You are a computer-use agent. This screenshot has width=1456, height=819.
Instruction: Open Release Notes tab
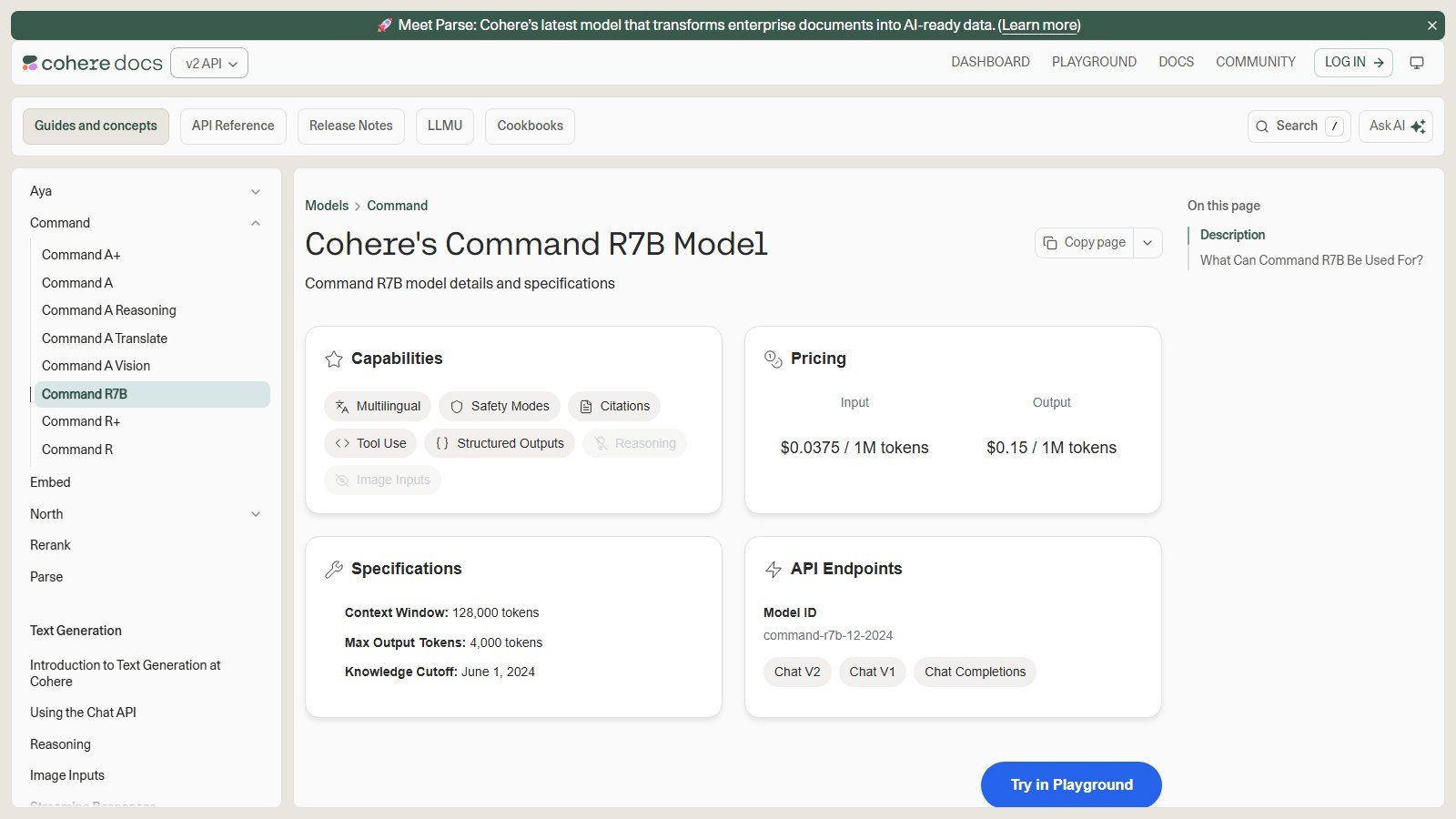point(351,126)
